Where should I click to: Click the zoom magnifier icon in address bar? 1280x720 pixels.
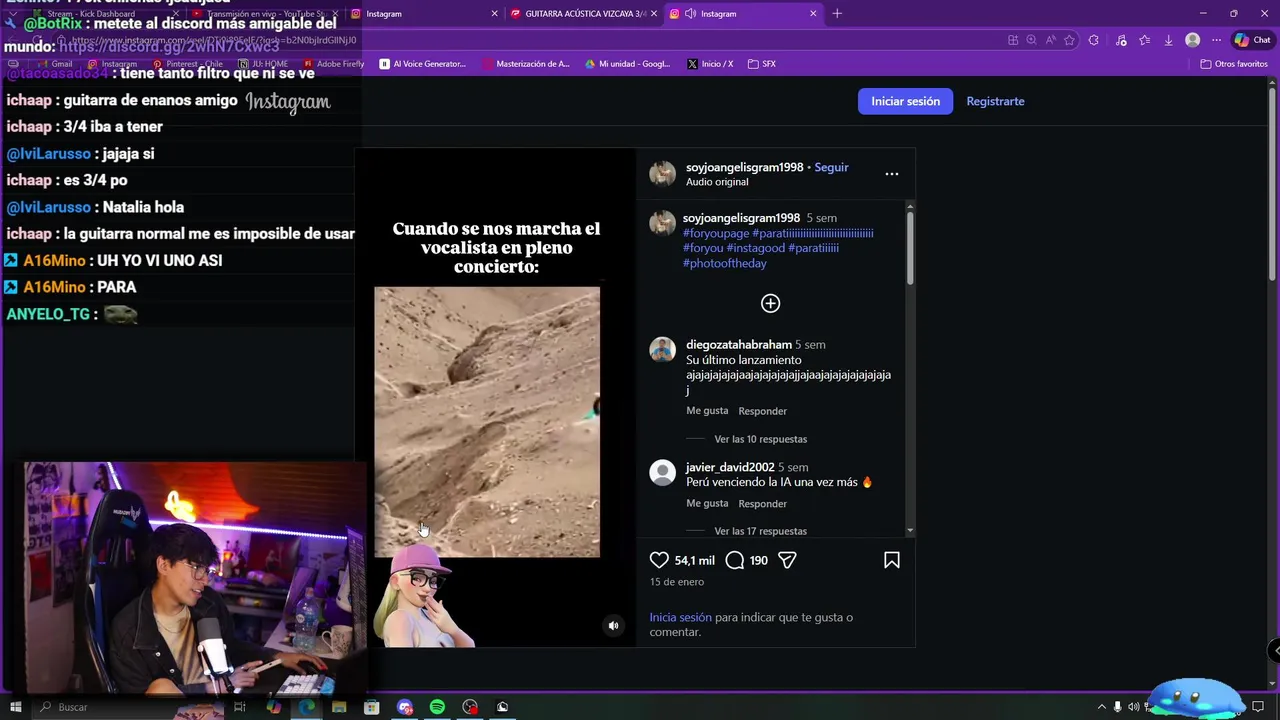[x=1031, y=40]
